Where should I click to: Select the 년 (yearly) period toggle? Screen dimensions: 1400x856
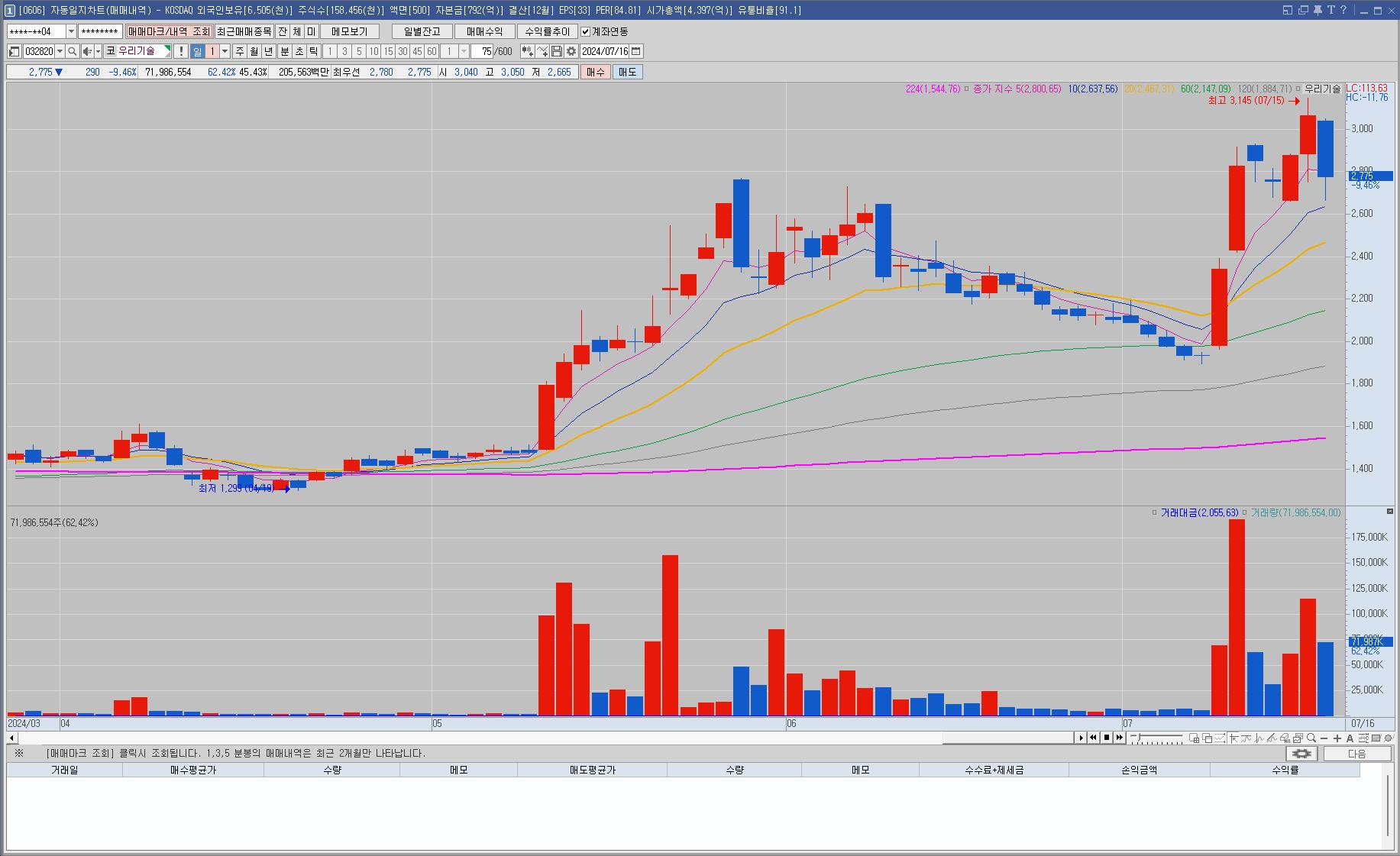(269, 51)
